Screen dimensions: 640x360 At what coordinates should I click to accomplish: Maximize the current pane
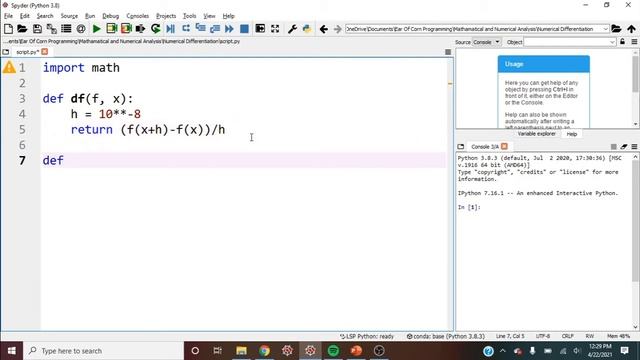pos(260,29)
